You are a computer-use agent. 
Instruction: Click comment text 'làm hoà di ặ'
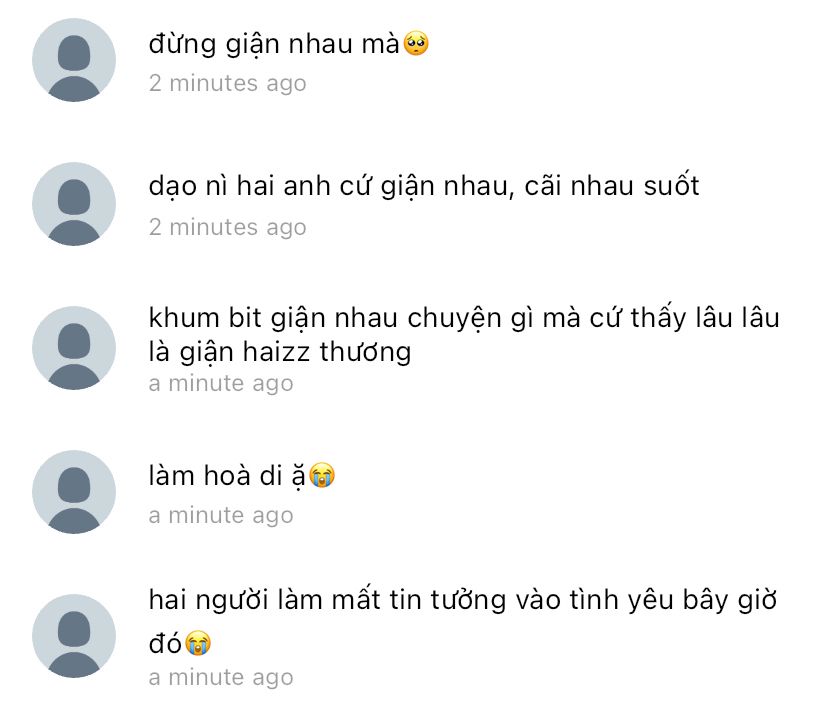[x=227, y=476]
